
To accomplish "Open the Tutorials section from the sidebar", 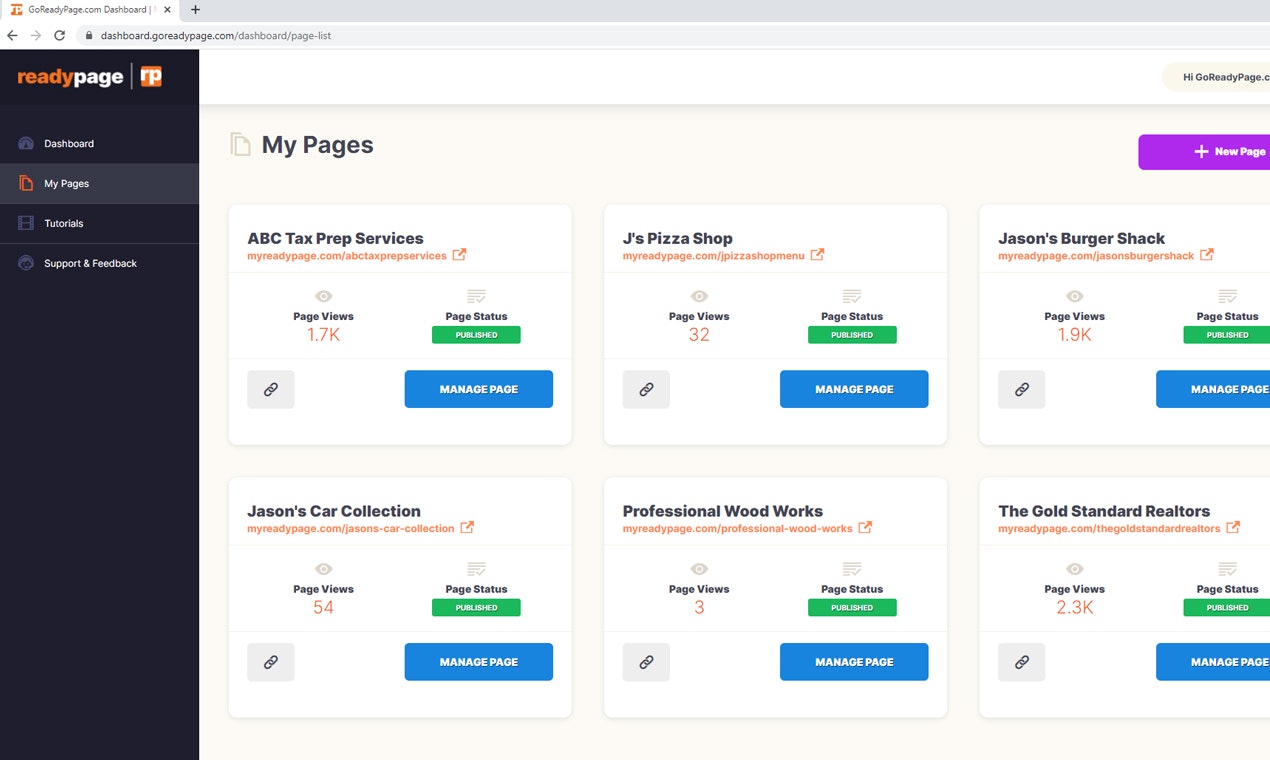I will [x=25, y=223].
